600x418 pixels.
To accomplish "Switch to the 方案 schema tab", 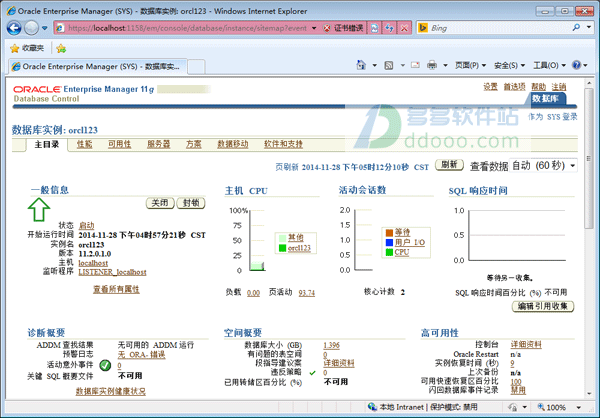I will pyautogui.click(x=194, y=144).
